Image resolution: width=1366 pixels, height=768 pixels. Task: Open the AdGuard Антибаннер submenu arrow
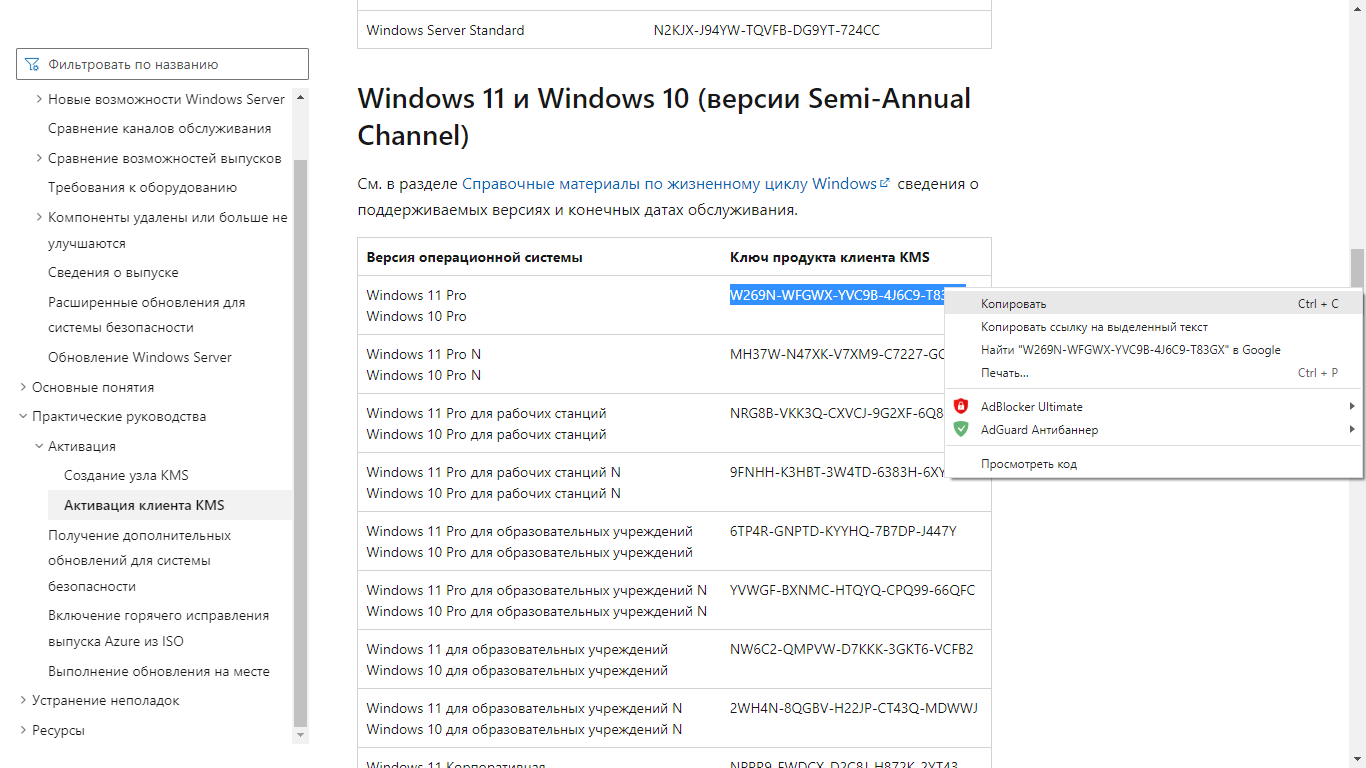click(x=1352, y=430)
